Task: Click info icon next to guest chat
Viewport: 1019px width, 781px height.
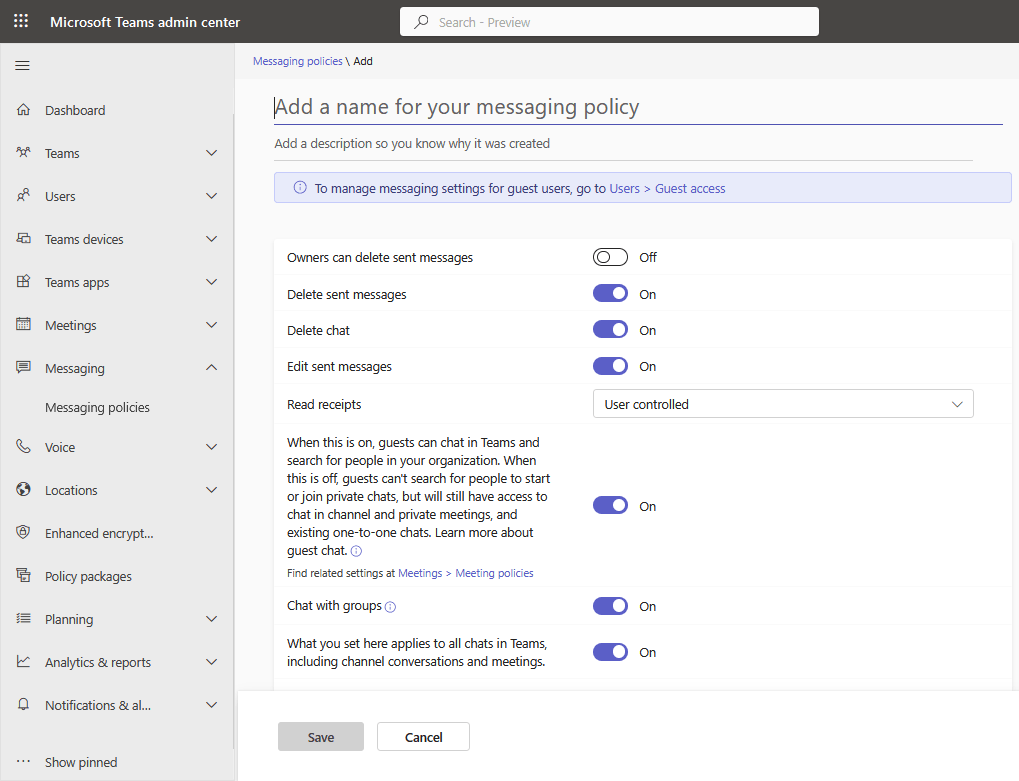Action: click(356, 551)
